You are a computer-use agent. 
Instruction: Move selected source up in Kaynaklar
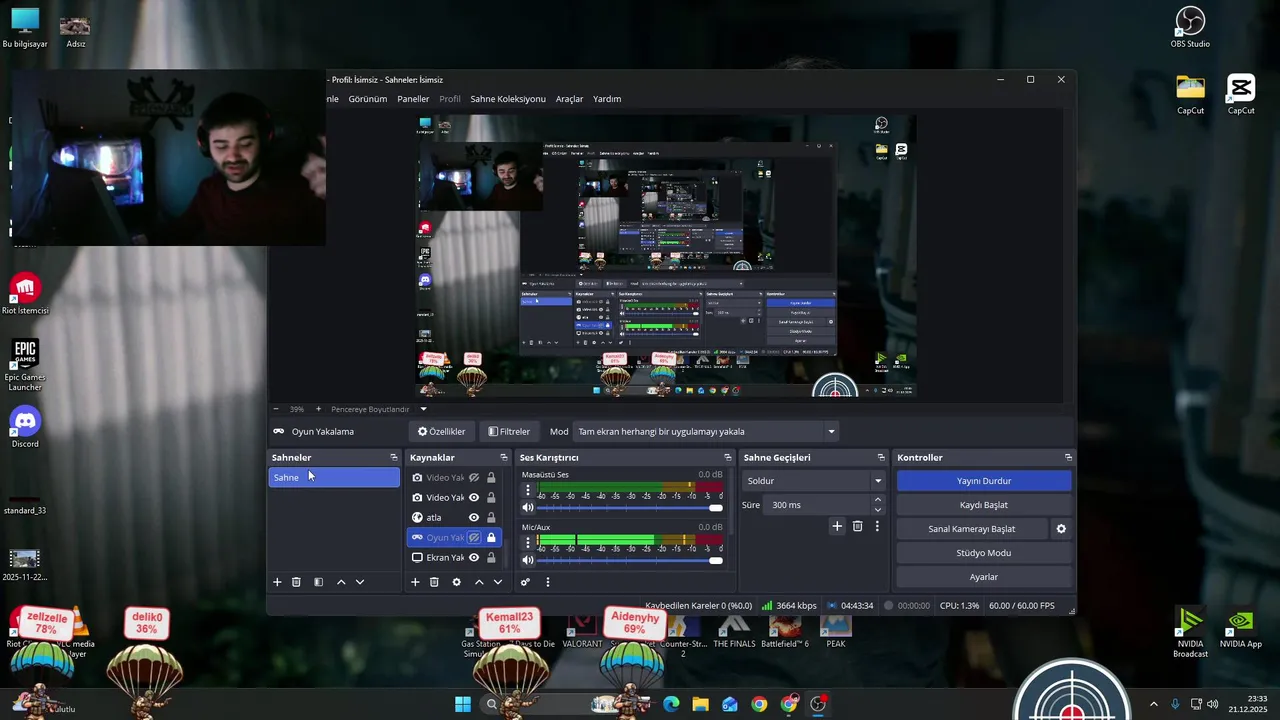point(479,582)
